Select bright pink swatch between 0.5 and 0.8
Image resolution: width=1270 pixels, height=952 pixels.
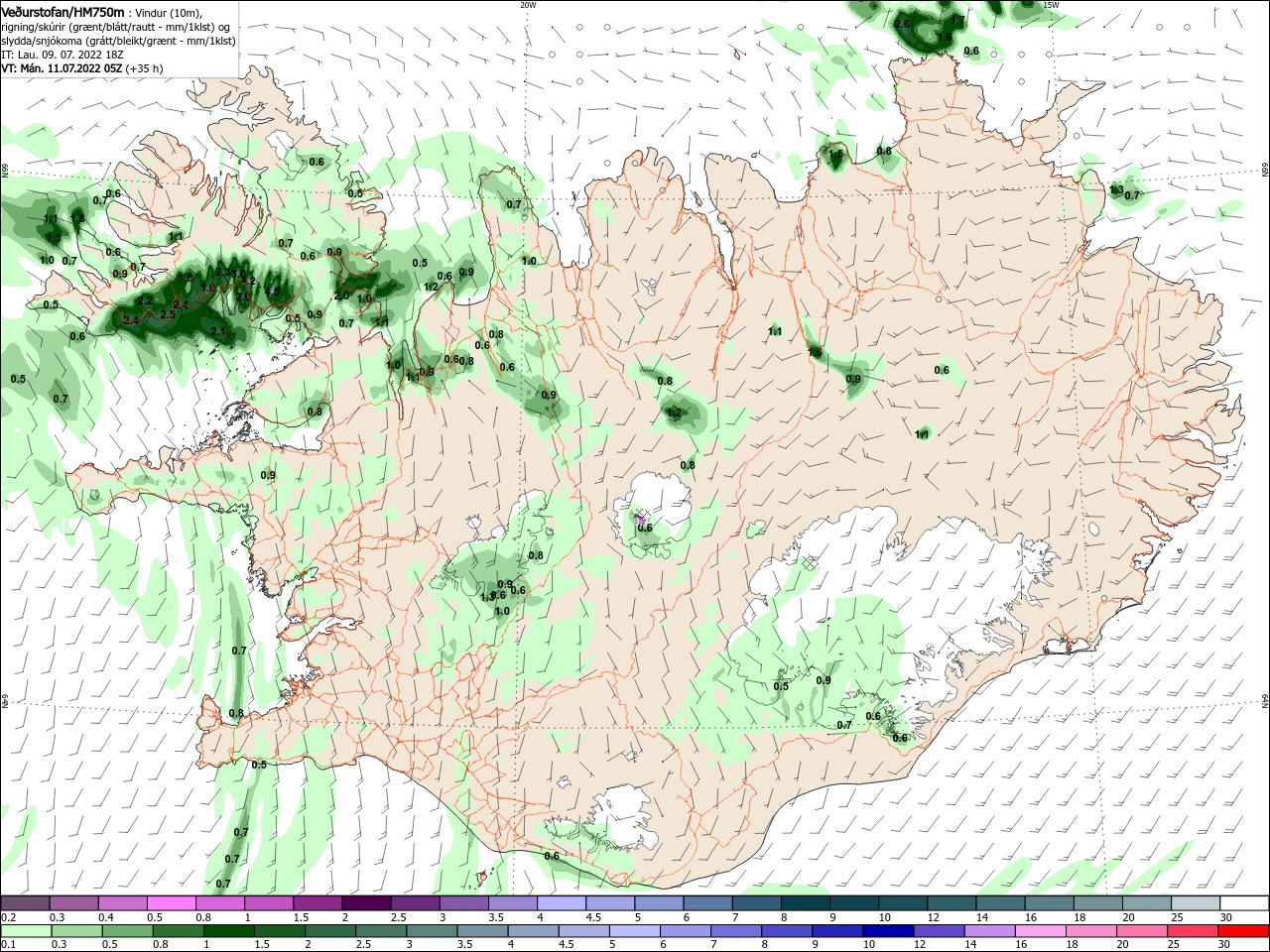tap(172, 903)
